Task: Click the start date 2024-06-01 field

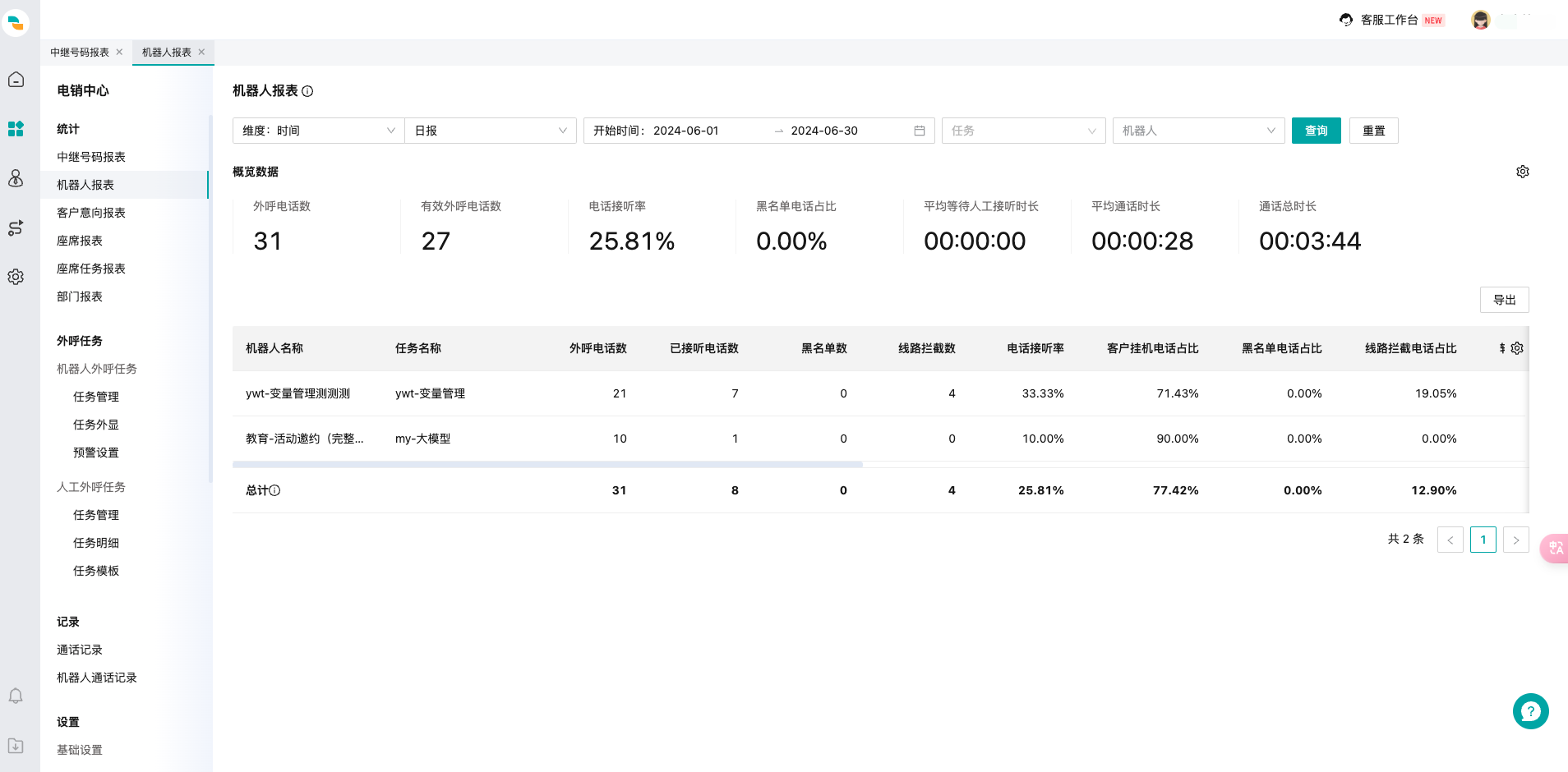Action: [x=686, y=131]
